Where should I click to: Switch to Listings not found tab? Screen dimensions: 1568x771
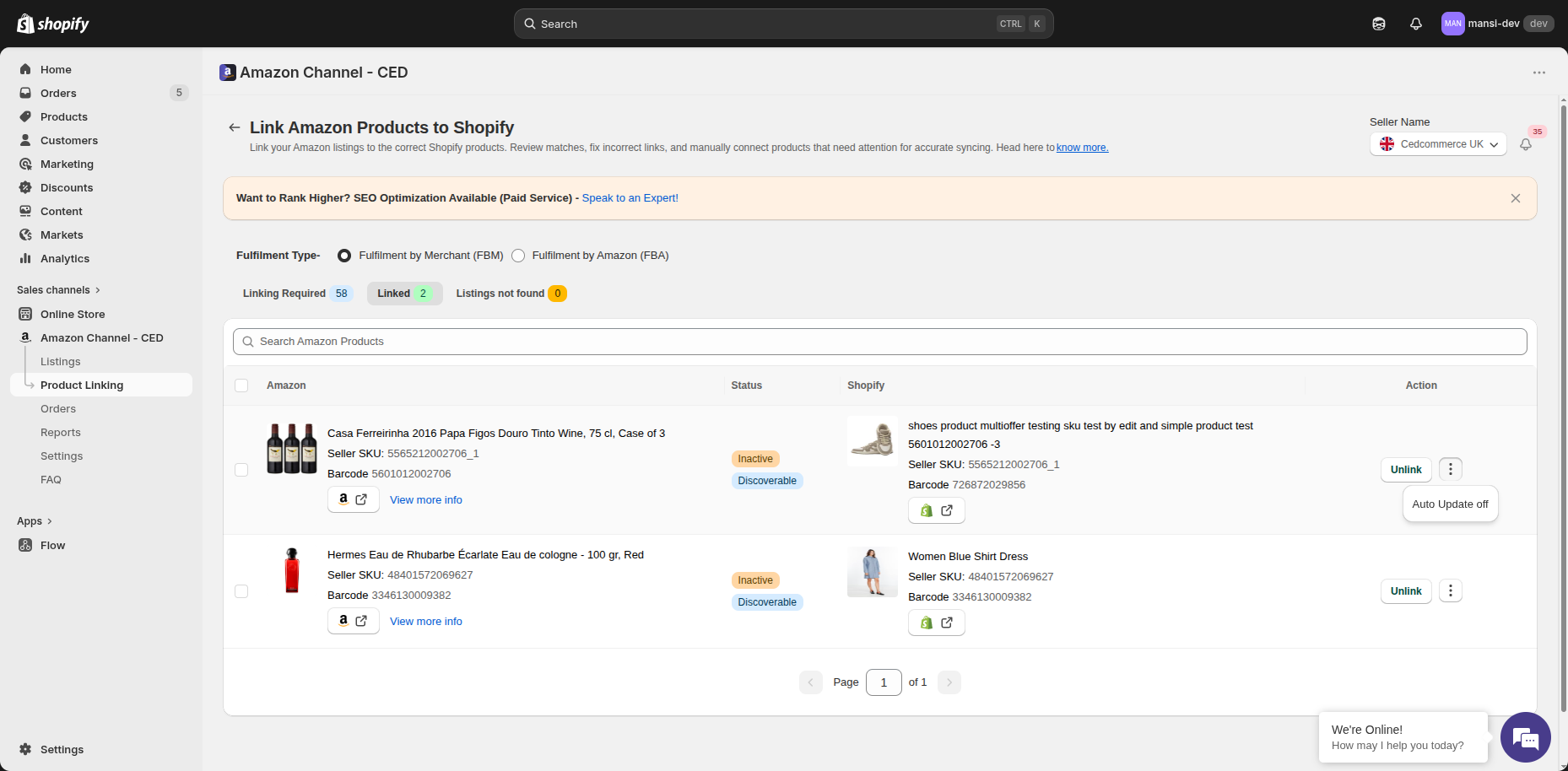[x=511, y=294]
